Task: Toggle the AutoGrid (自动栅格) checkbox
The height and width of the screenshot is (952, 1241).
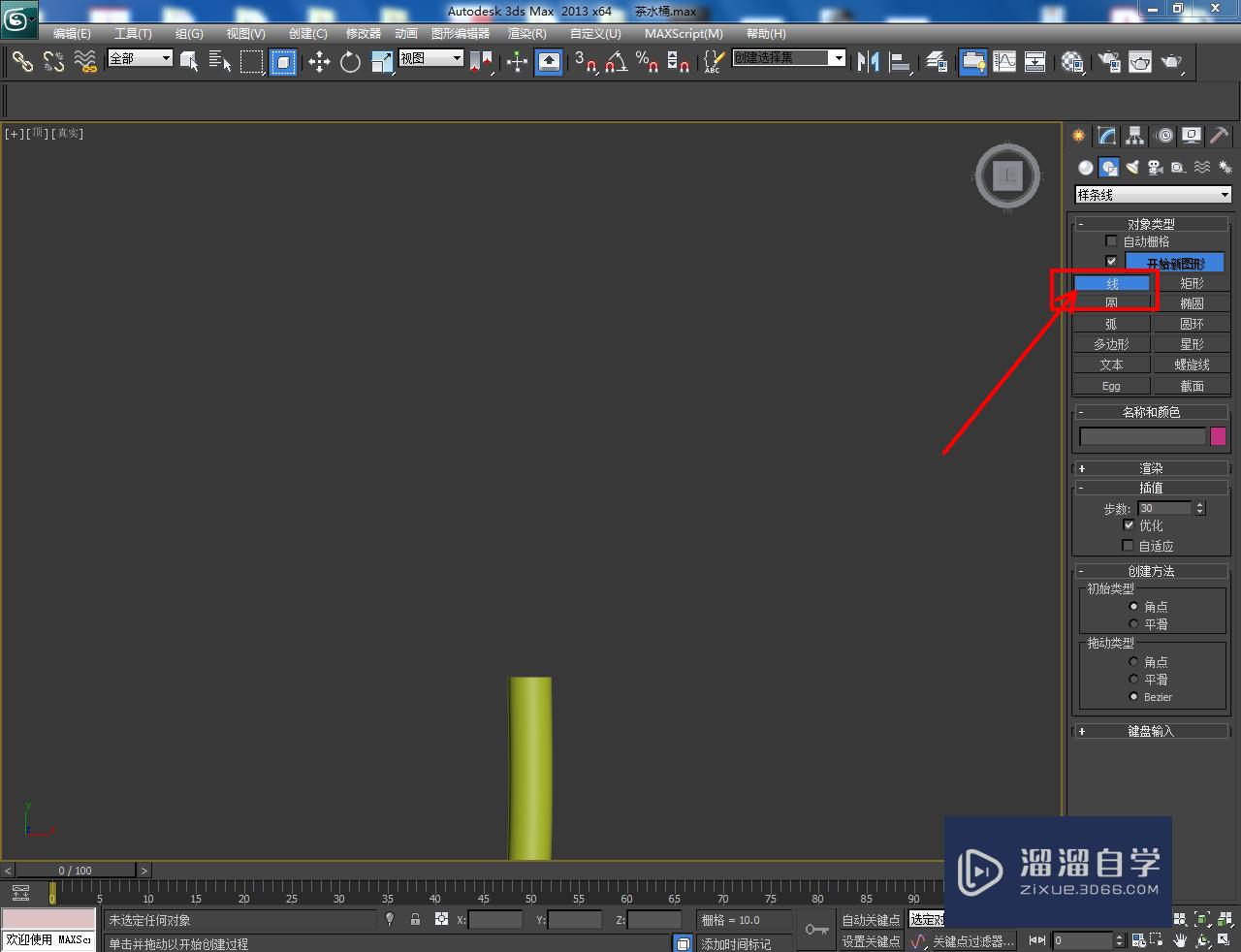Action: click(1111, 240)
